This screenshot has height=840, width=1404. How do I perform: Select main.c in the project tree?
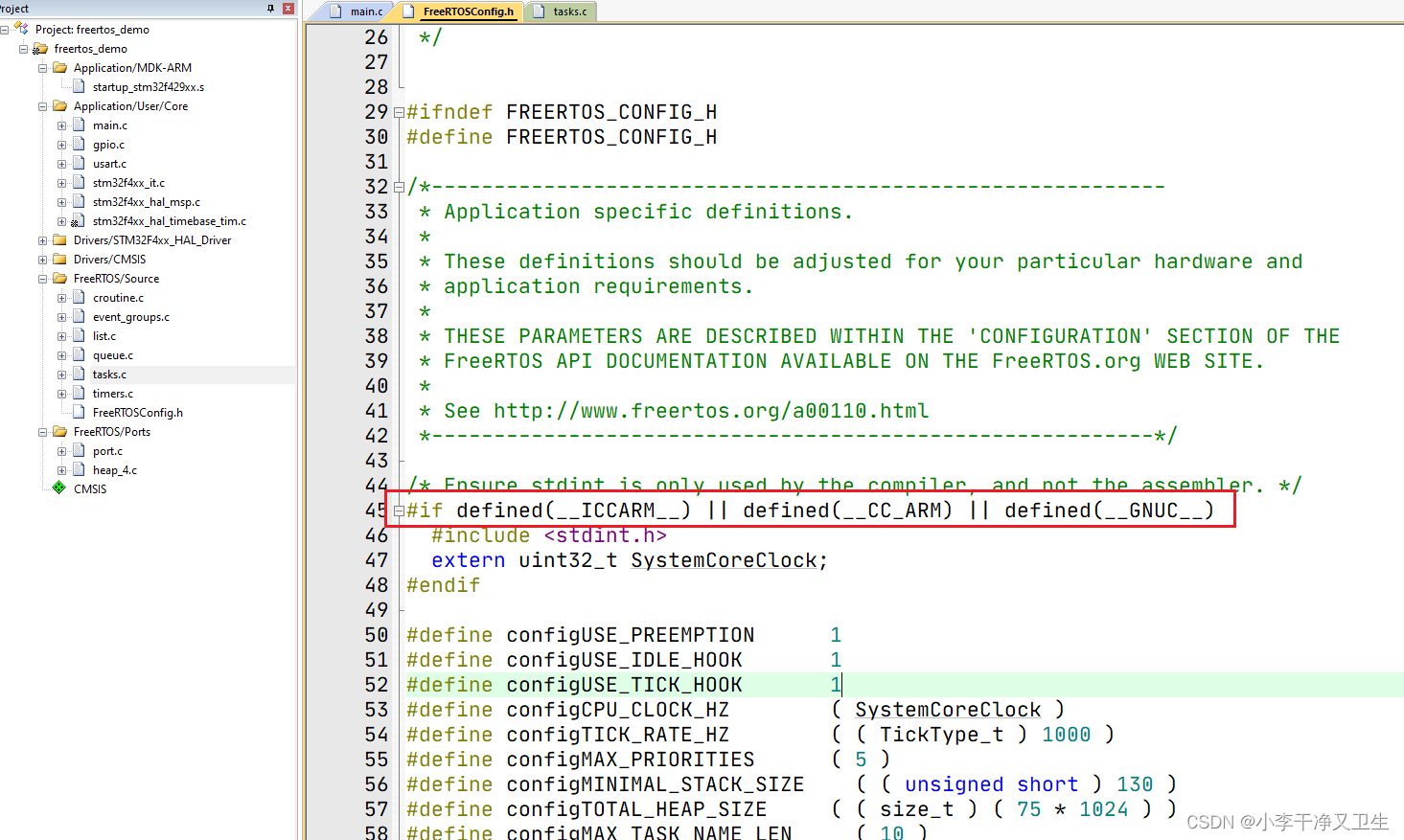click(109, 125)
